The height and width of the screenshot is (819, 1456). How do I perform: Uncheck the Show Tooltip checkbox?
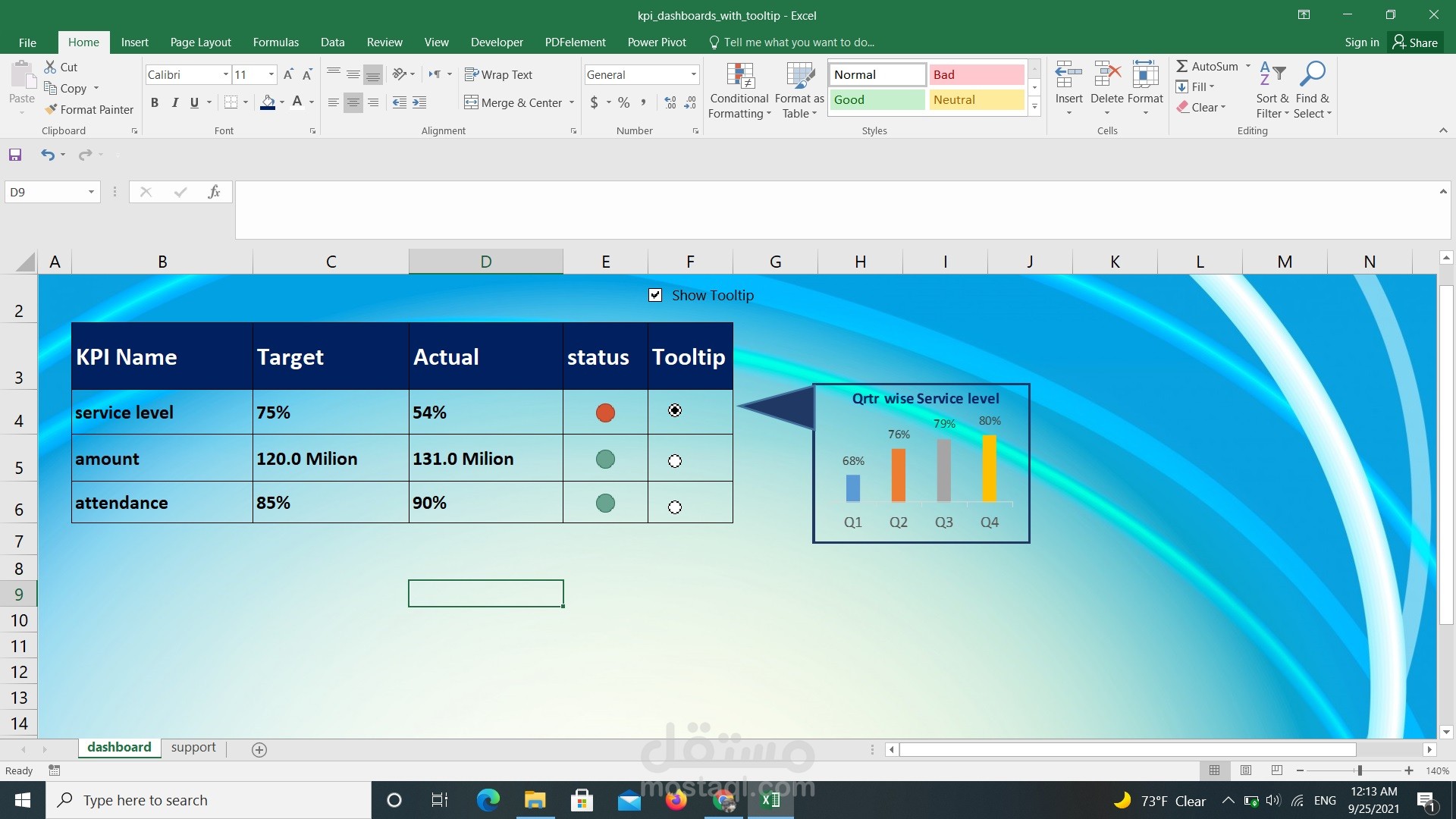click(x=654, y=295)
